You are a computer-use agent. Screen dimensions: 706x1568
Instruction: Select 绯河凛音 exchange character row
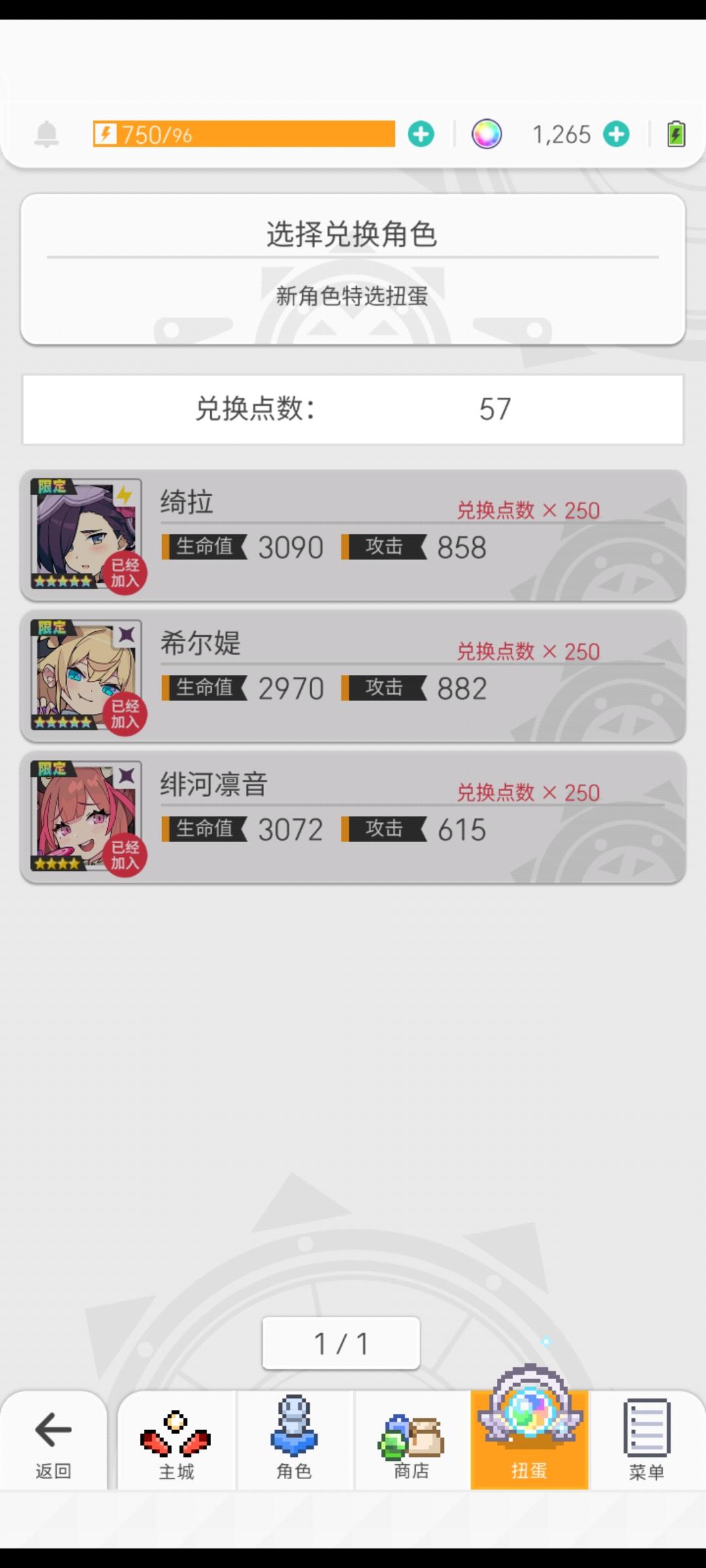point(353,817)
